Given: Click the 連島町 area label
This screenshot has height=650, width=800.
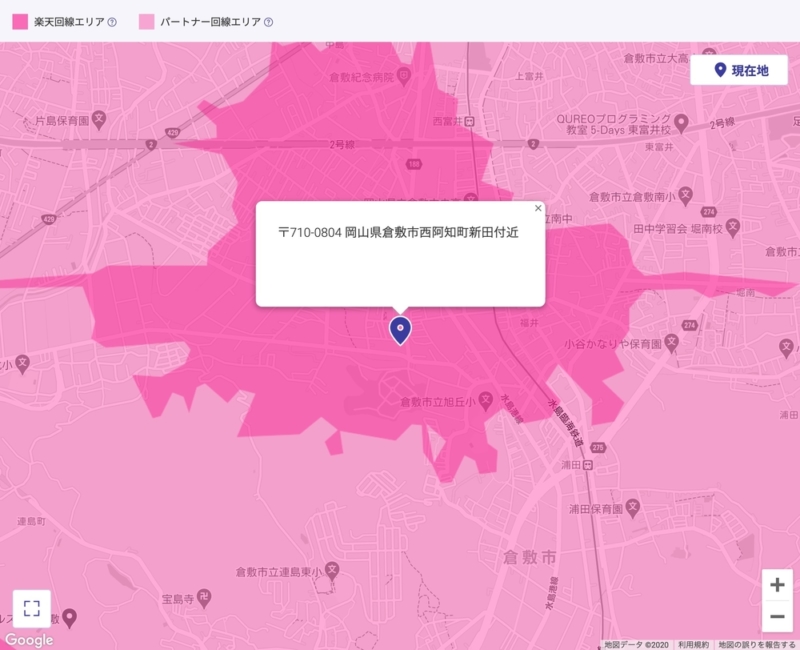Looking at the screenshot, I should [31, 521].
